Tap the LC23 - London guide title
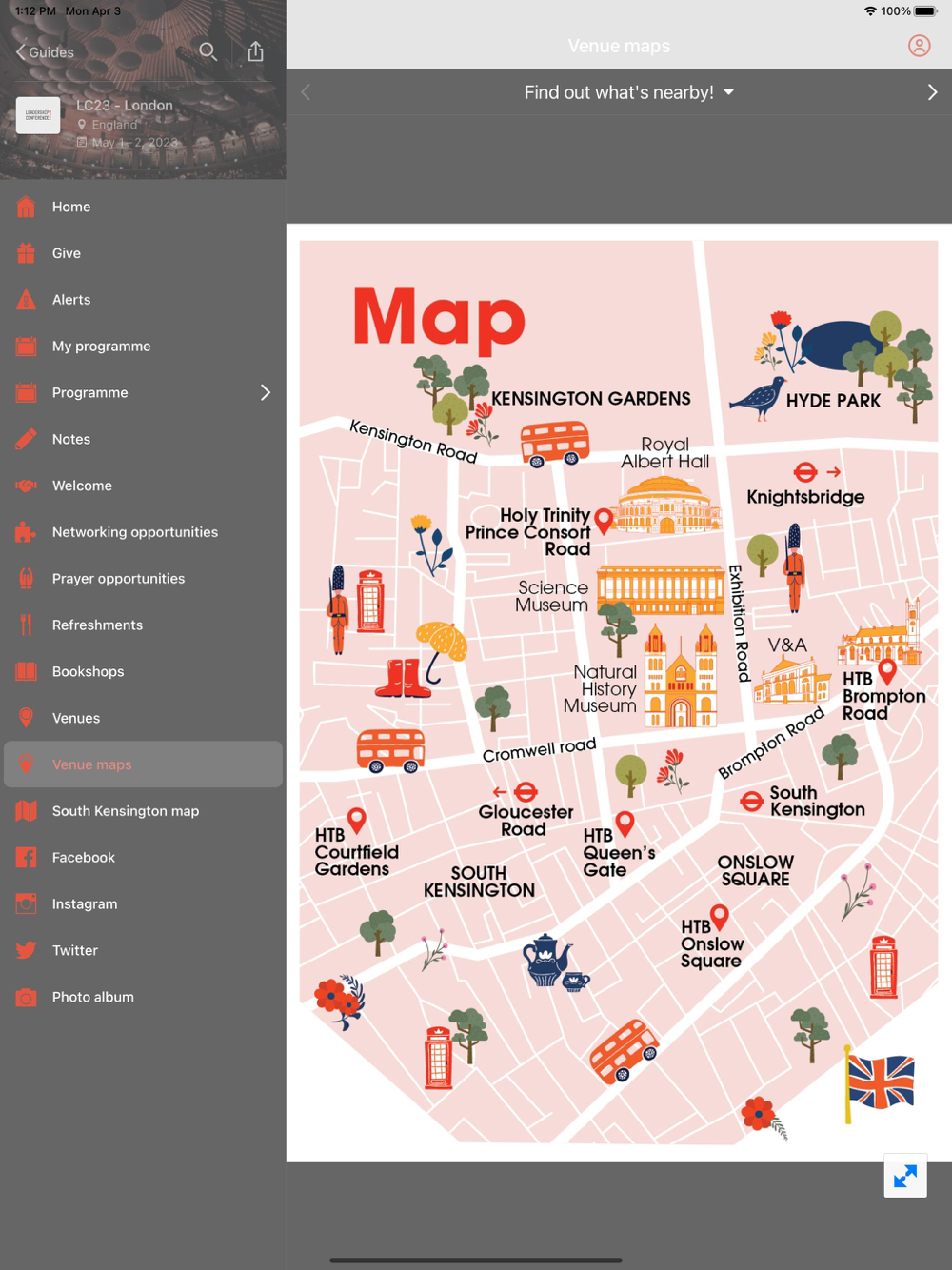The width and height of the screenshot is (952, 1270). click(125, 106)
